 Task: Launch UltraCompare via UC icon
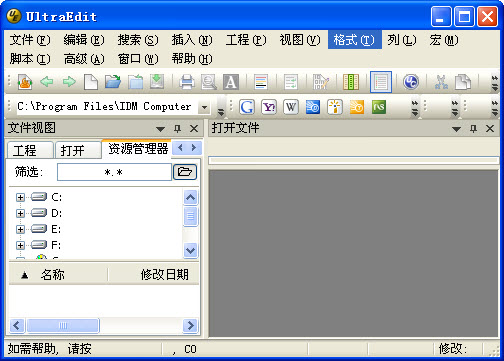411,82
